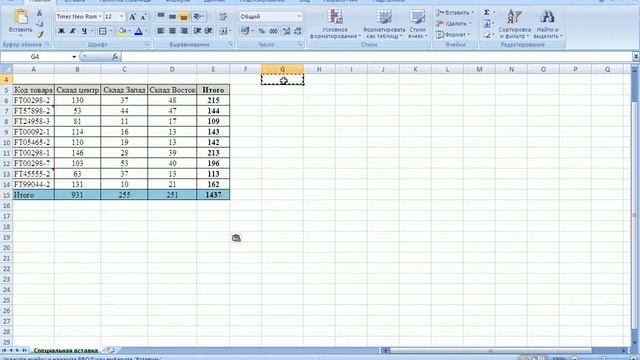Open the Name Box dropdown arrow next to G4
This screenshot has height=360, width=640.
[x=74, y=57]
